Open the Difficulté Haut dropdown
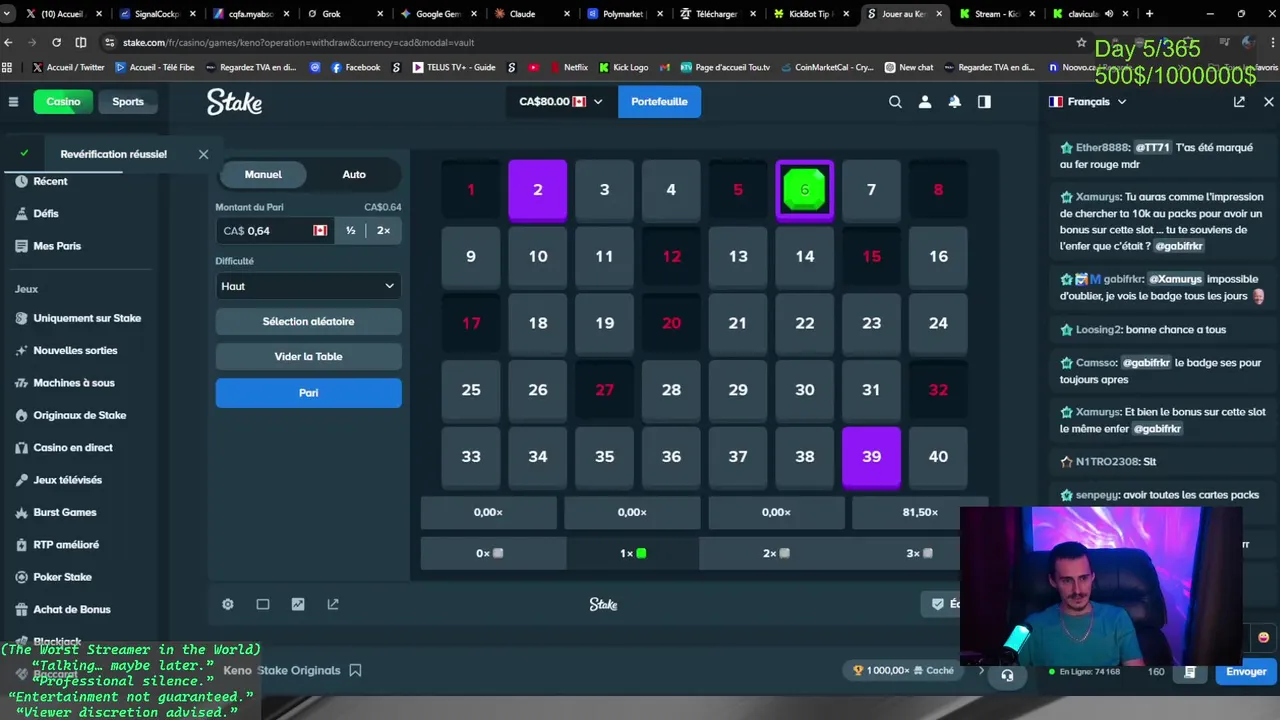 tap(308, 286)
